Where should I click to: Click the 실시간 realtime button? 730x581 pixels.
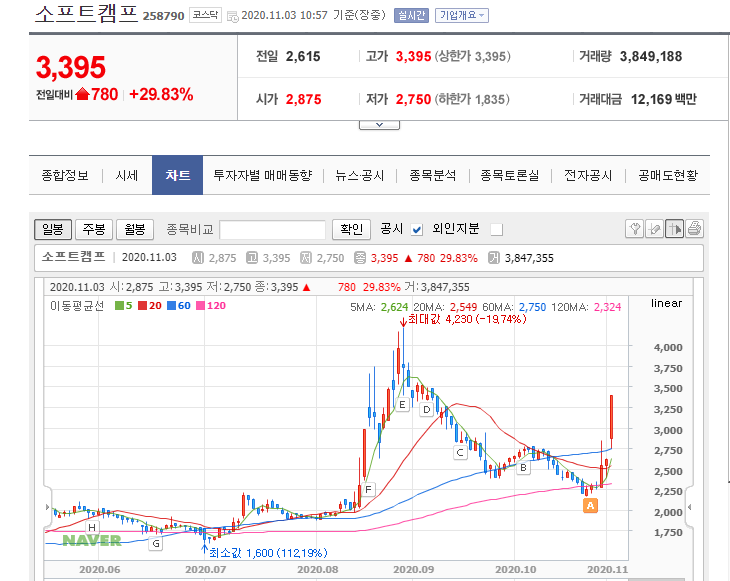[x=411, y=15]
